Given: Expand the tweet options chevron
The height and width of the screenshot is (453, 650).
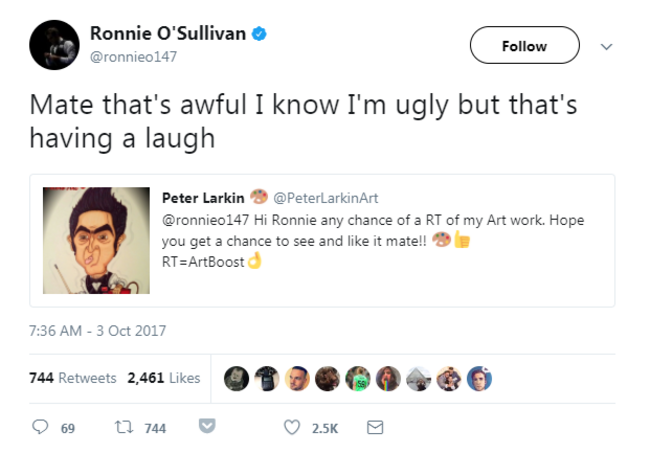Looking at the screenshot, I should [604, 46].
